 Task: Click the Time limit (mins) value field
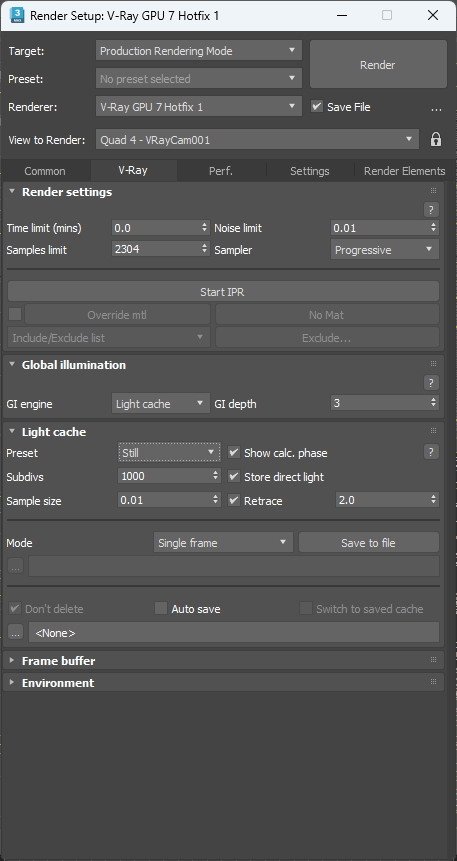tap(156, 227)
